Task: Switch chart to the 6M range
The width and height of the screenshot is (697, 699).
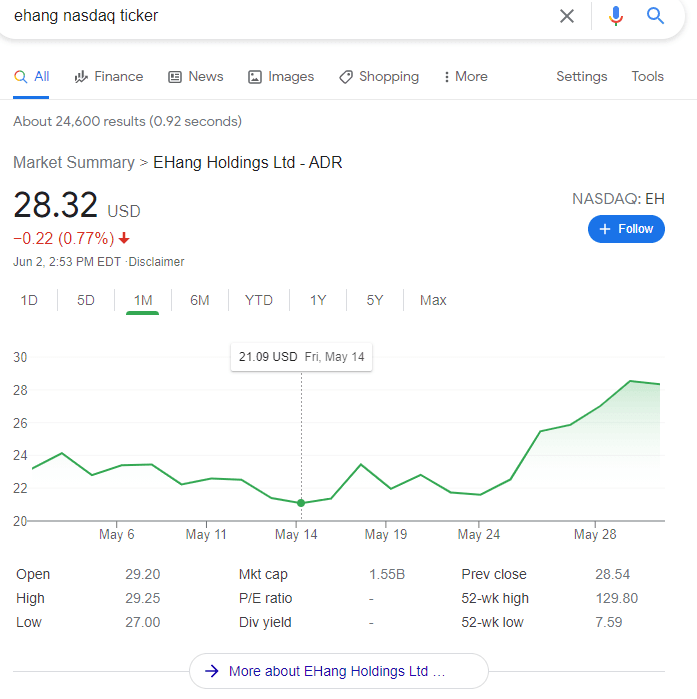Action: click(200, 300)
